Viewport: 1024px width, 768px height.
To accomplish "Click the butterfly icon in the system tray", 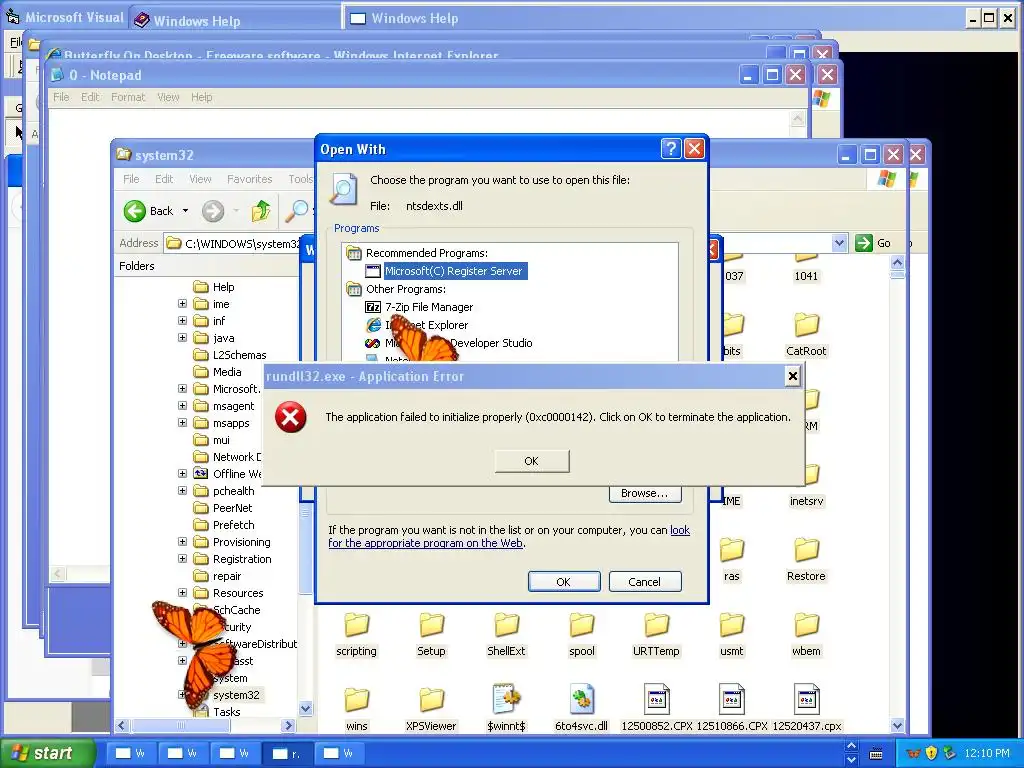I will coord(913,753).
